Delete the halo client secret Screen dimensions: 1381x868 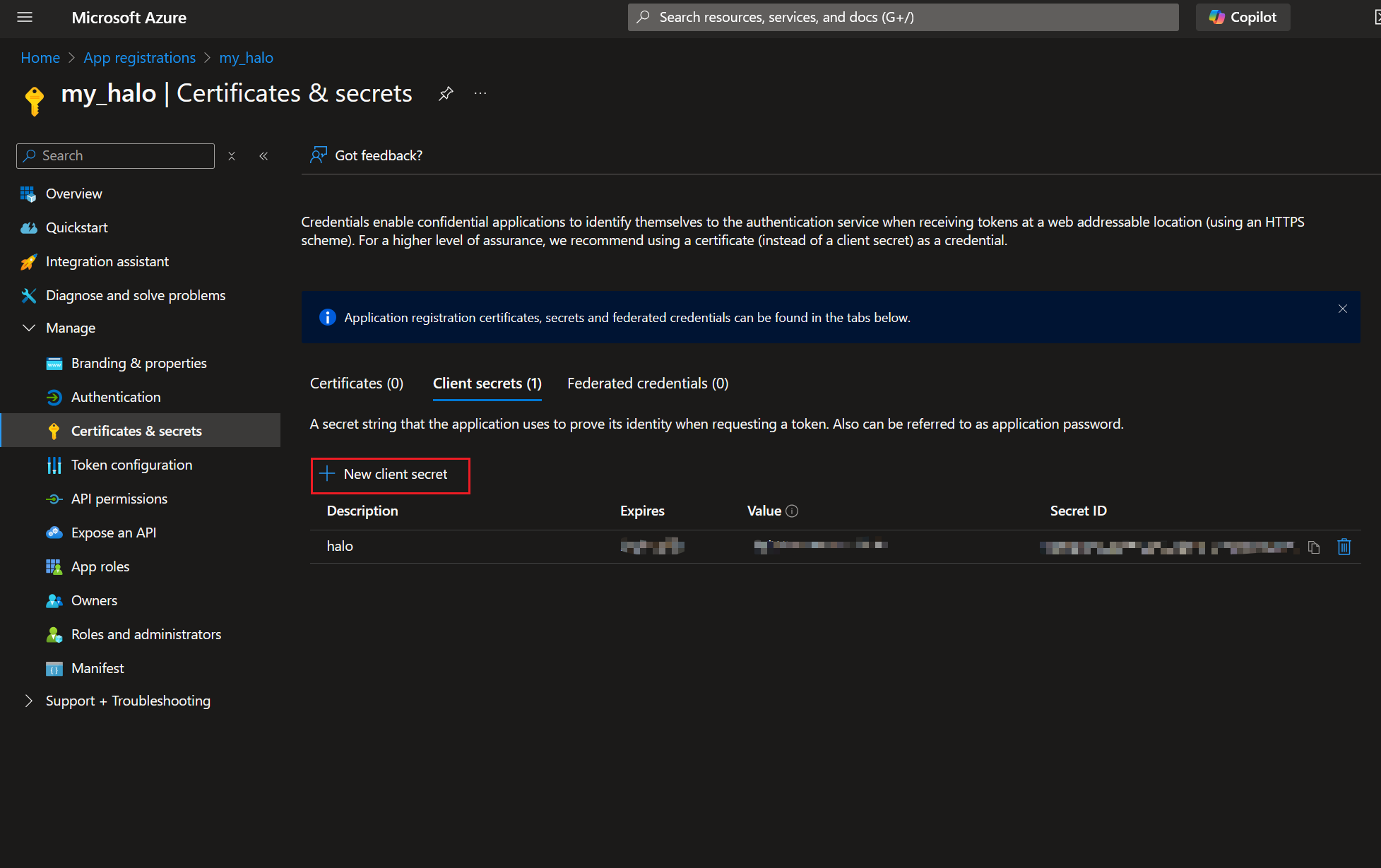coord(1344,547)
